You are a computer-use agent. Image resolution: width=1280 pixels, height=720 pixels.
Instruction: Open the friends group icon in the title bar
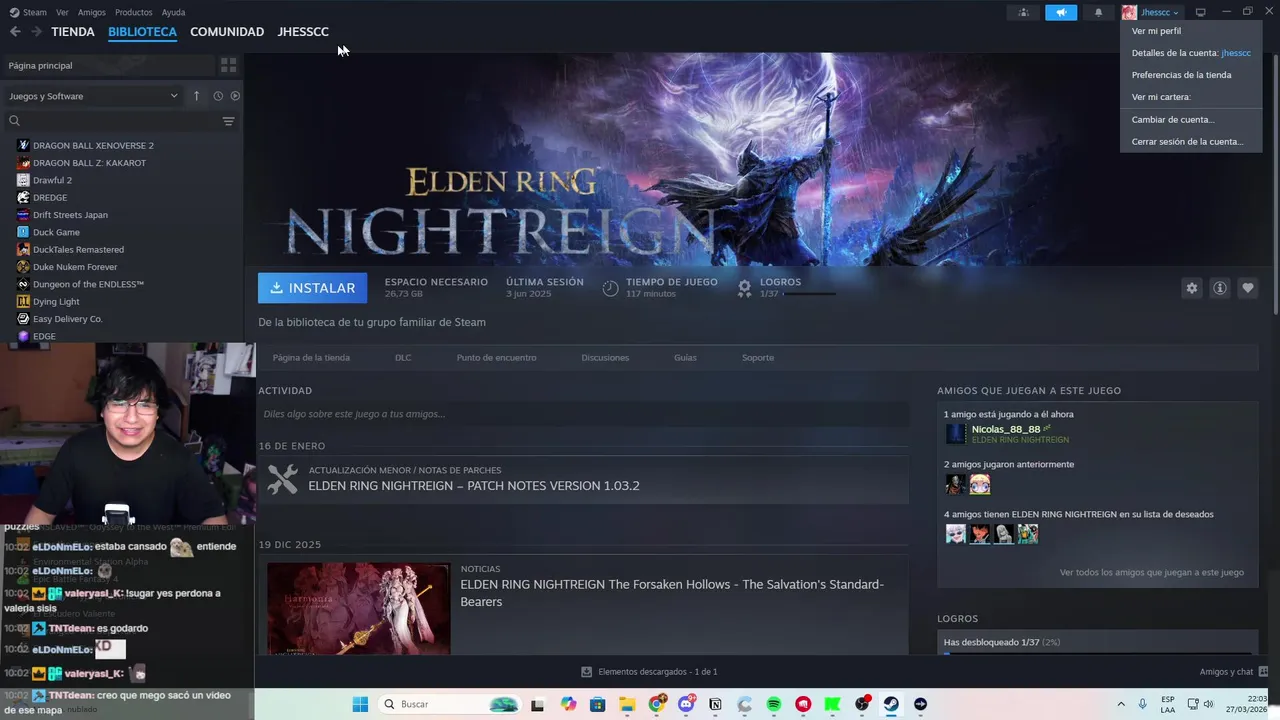click(x=1023, y=12)
